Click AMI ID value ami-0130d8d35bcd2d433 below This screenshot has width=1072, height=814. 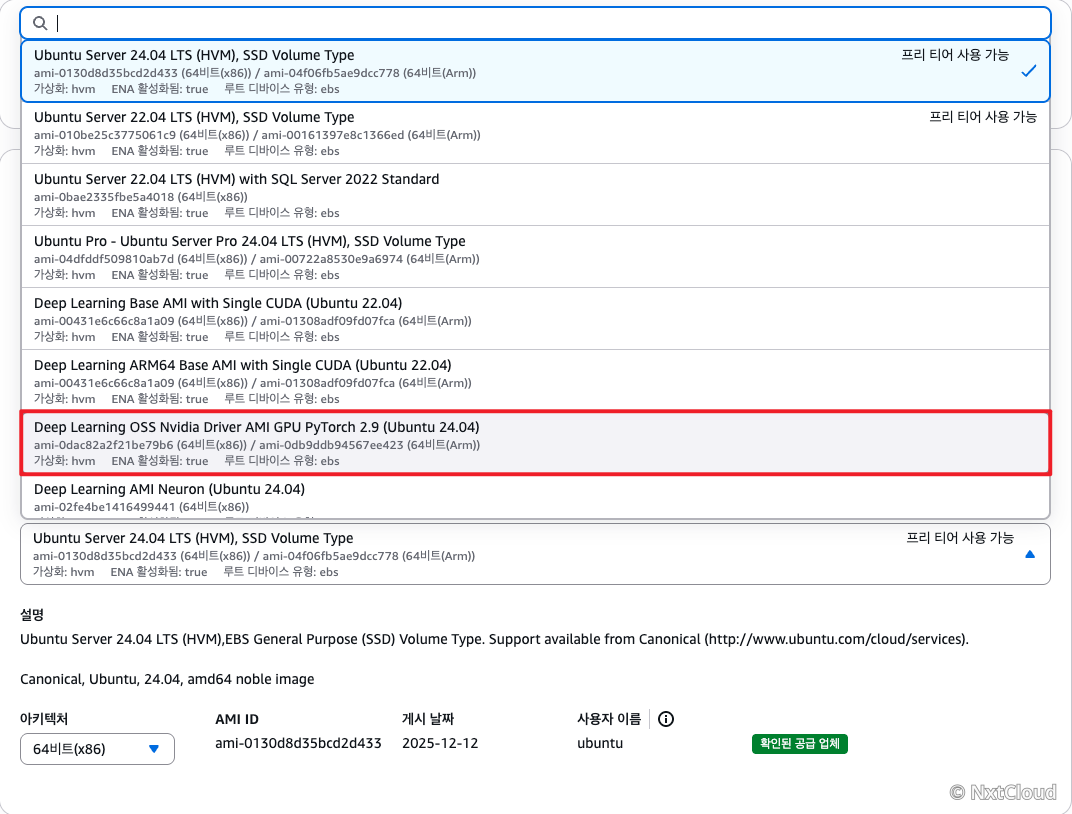pyautogui.click(x=298, y=743)
